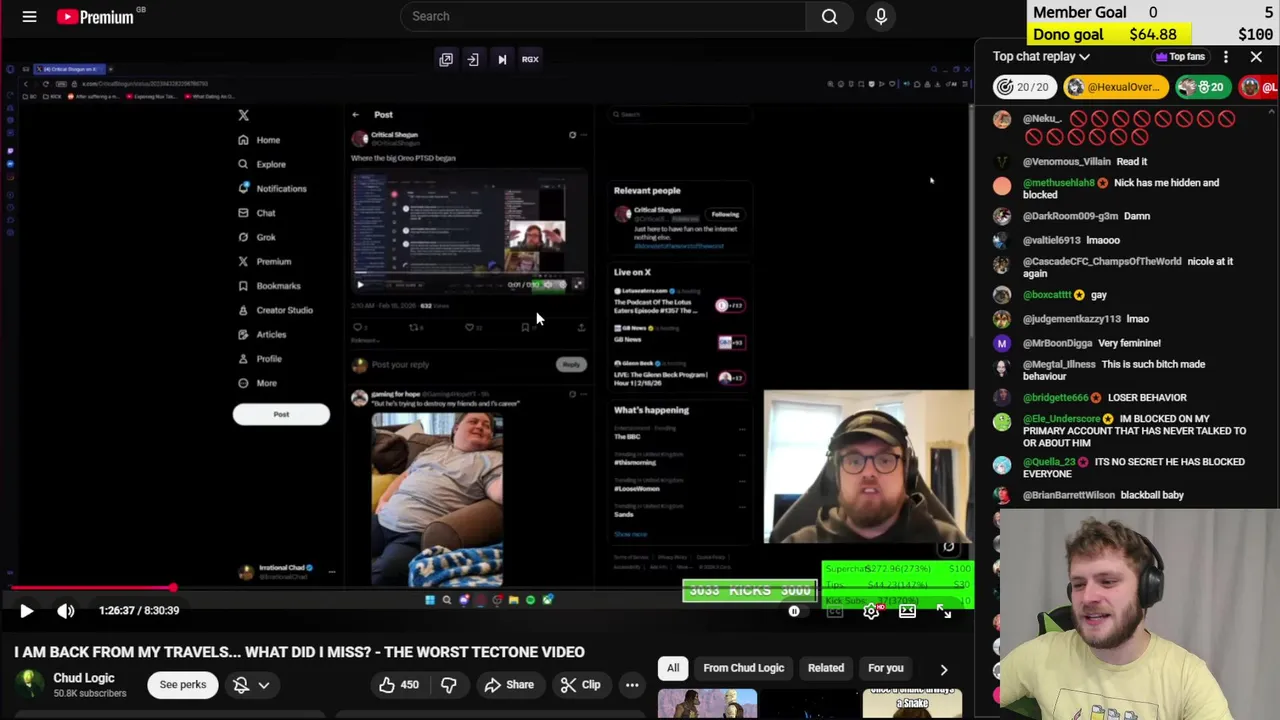
Task: Open @HexualOver chat ticker chip
Action: click(x=1115, y=87)
